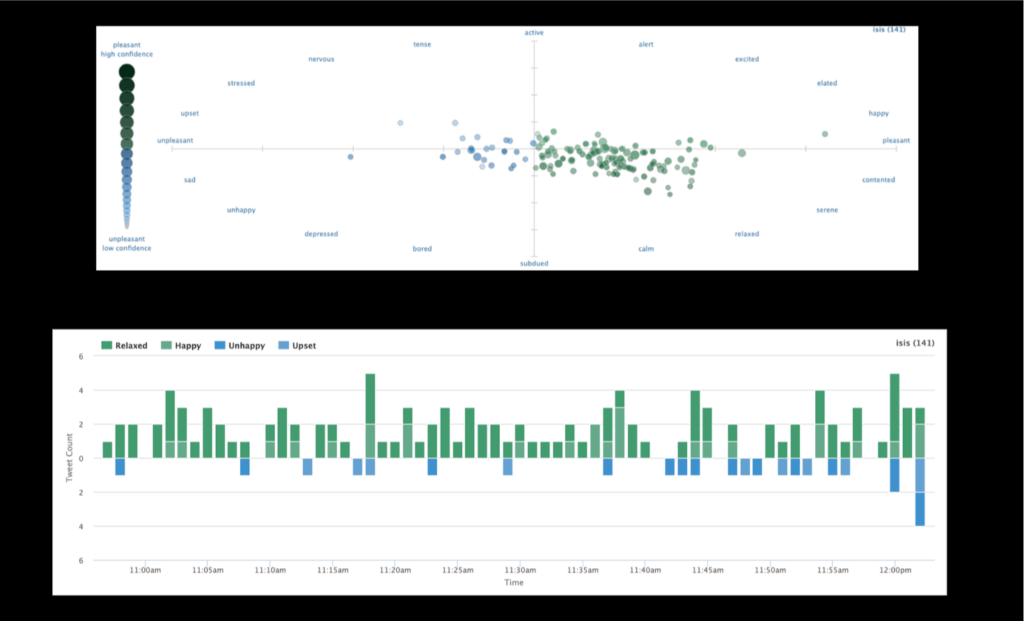Toggle the Relaxed series in the legend
This screenshot has width=1024, height=621.
[125, 345]
